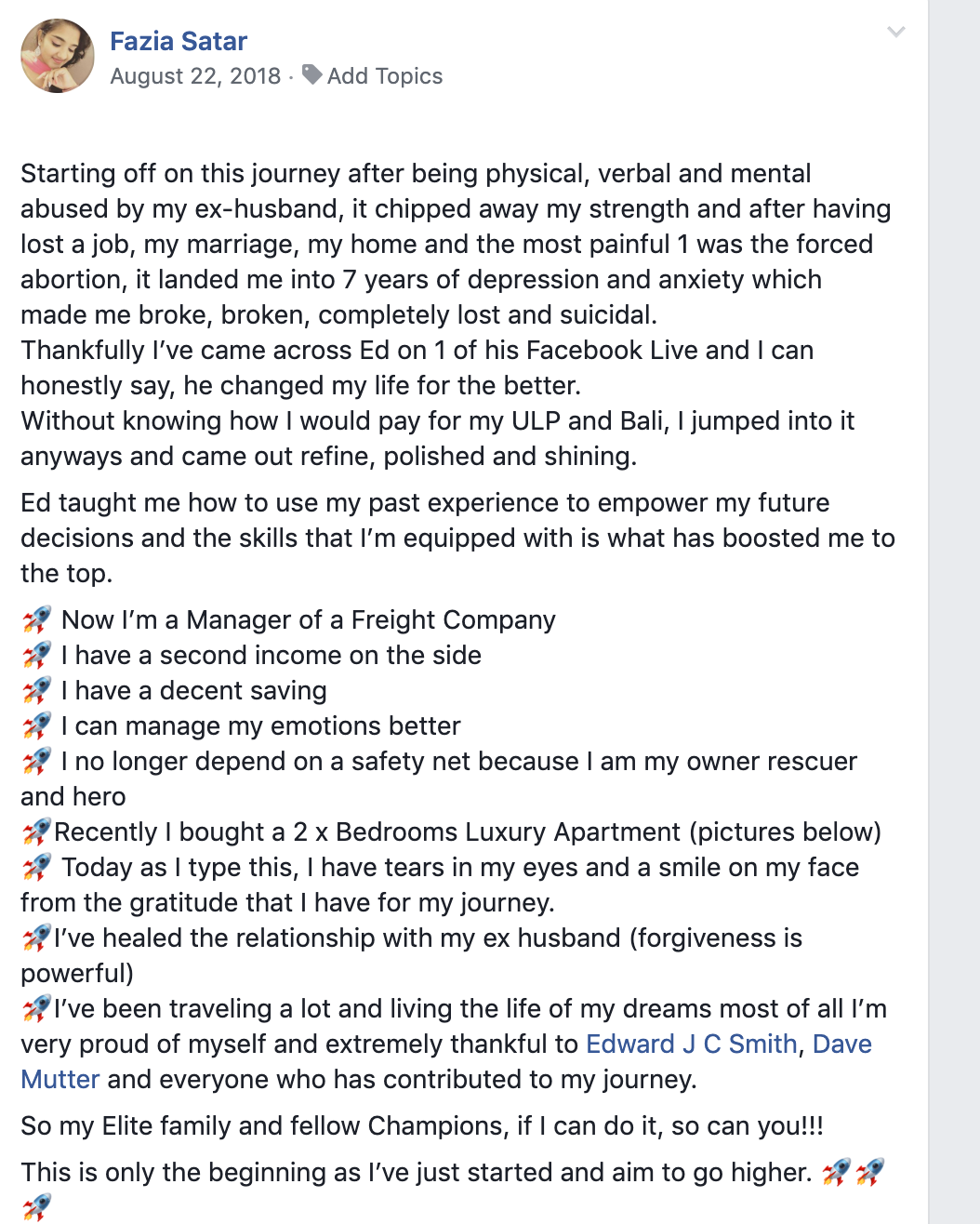Viewport: 980px width, 1224px height.
Task: Tap rocket emoji before 'I no longer depend'
Action: pyautogui.click(x=37, y=761)
